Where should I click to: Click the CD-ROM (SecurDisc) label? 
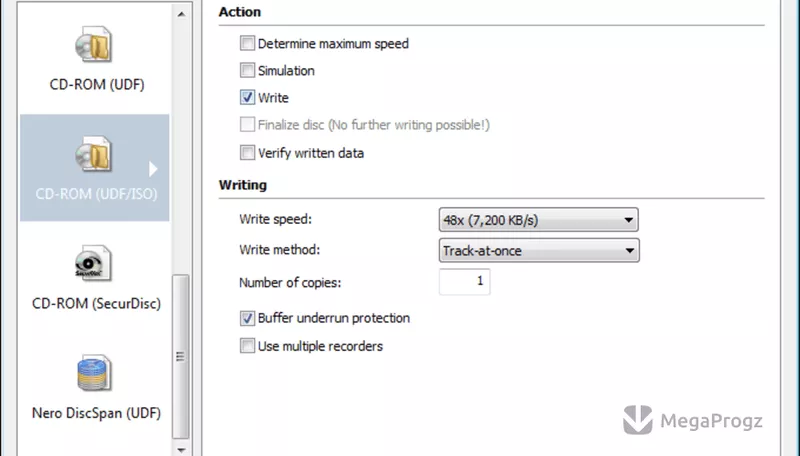tap(96, 303)
